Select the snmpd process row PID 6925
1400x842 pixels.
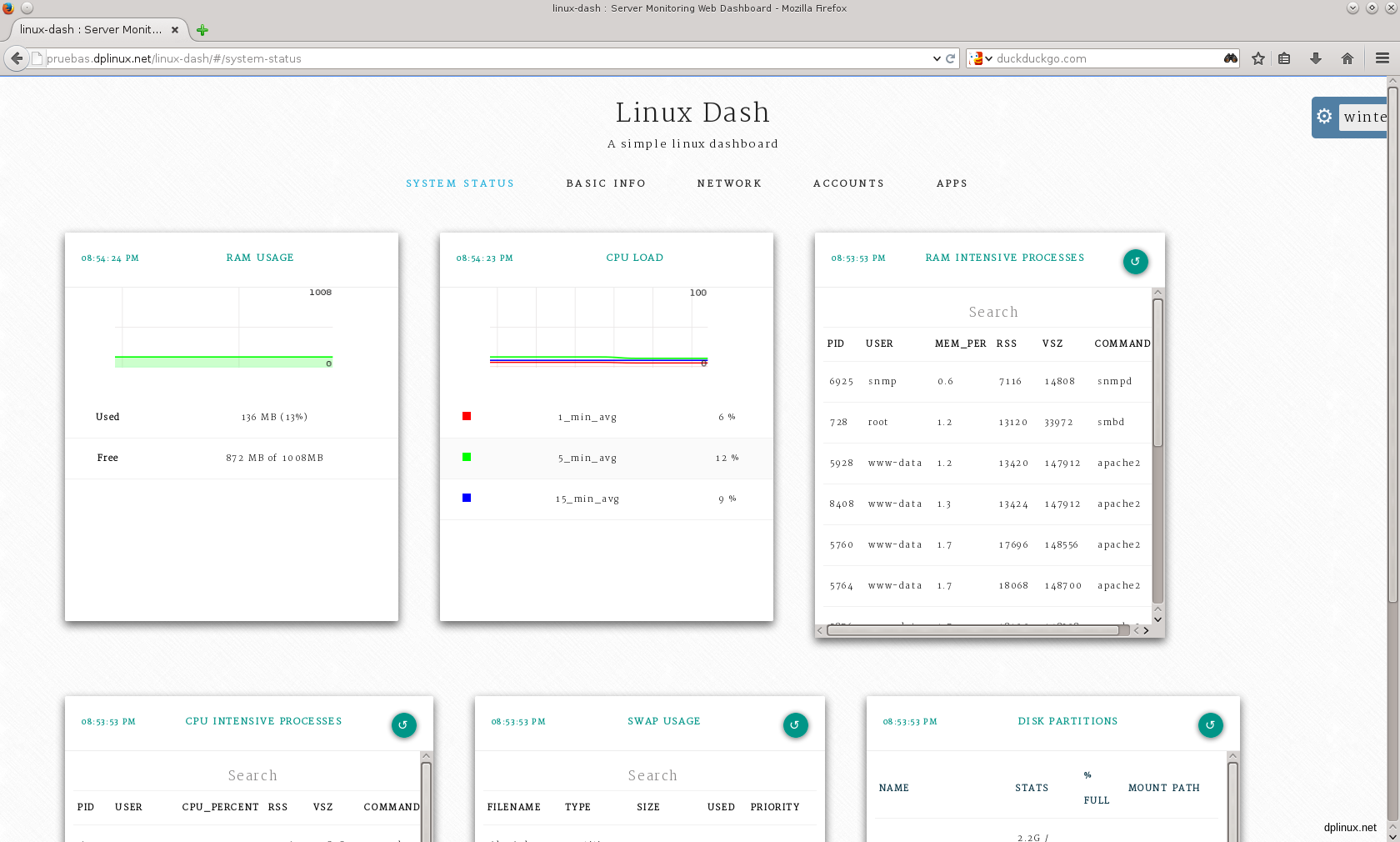(987, 382)
